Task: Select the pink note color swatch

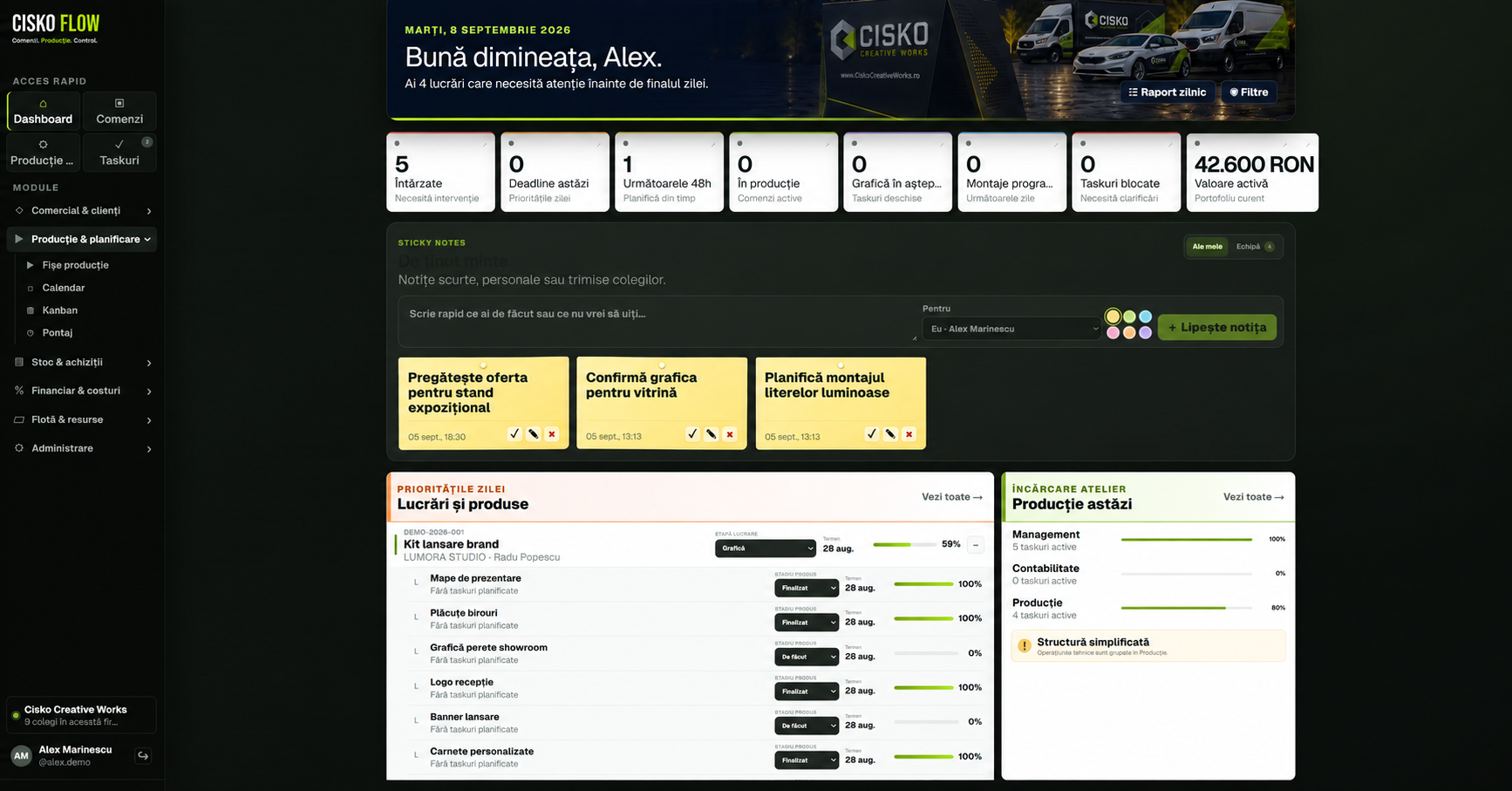Action: point(1113,333)
